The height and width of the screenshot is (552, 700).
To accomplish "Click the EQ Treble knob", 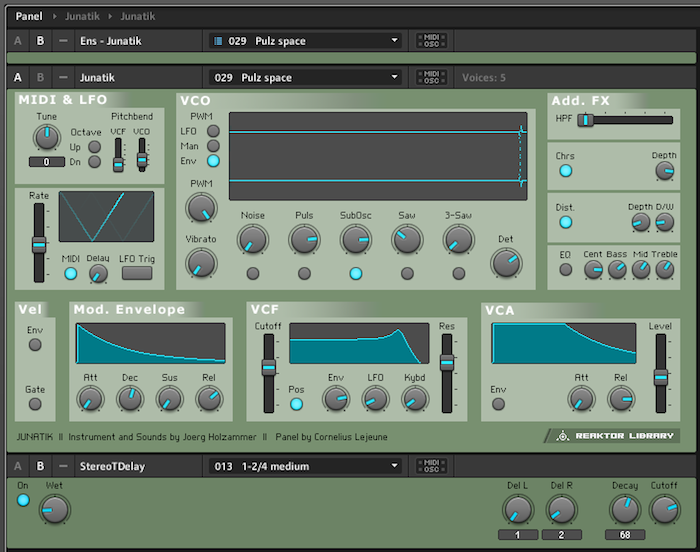I will point(664,269).
